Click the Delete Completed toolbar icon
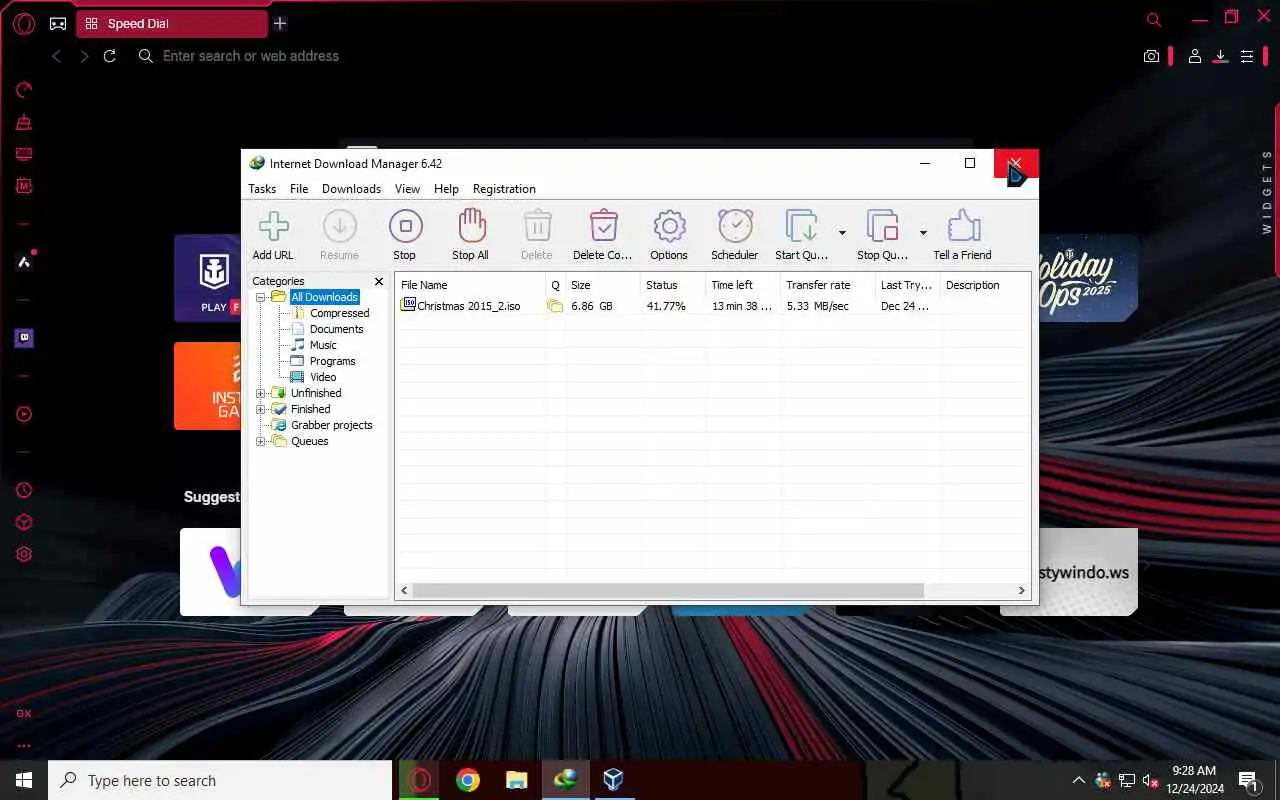This screenshot has height=800, width=1280. [x=603, y=227]
